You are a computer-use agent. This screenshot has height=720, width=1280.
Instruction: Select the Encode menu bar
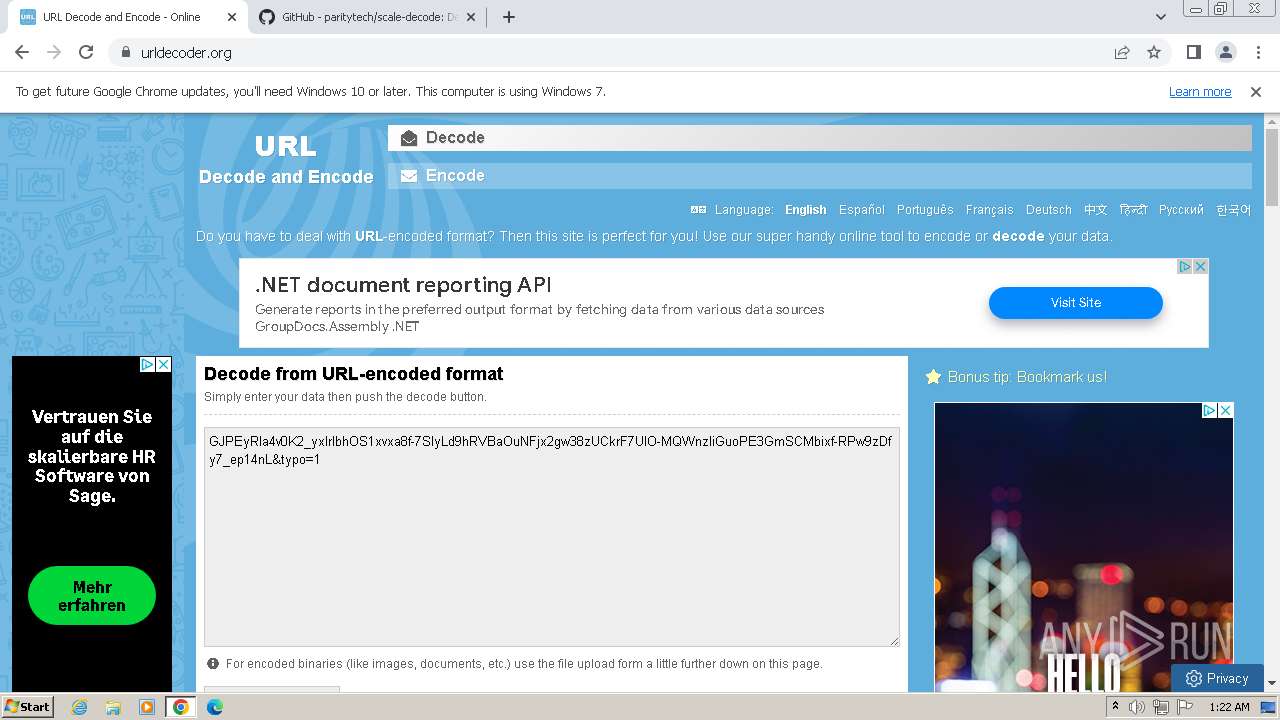820,176
